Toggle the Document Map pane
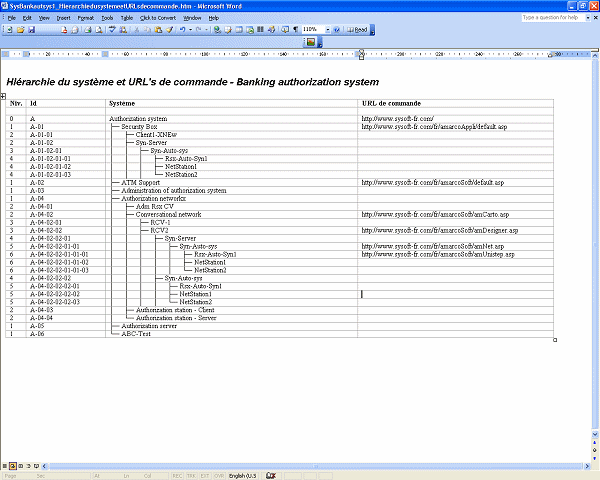 coord(285,29)
